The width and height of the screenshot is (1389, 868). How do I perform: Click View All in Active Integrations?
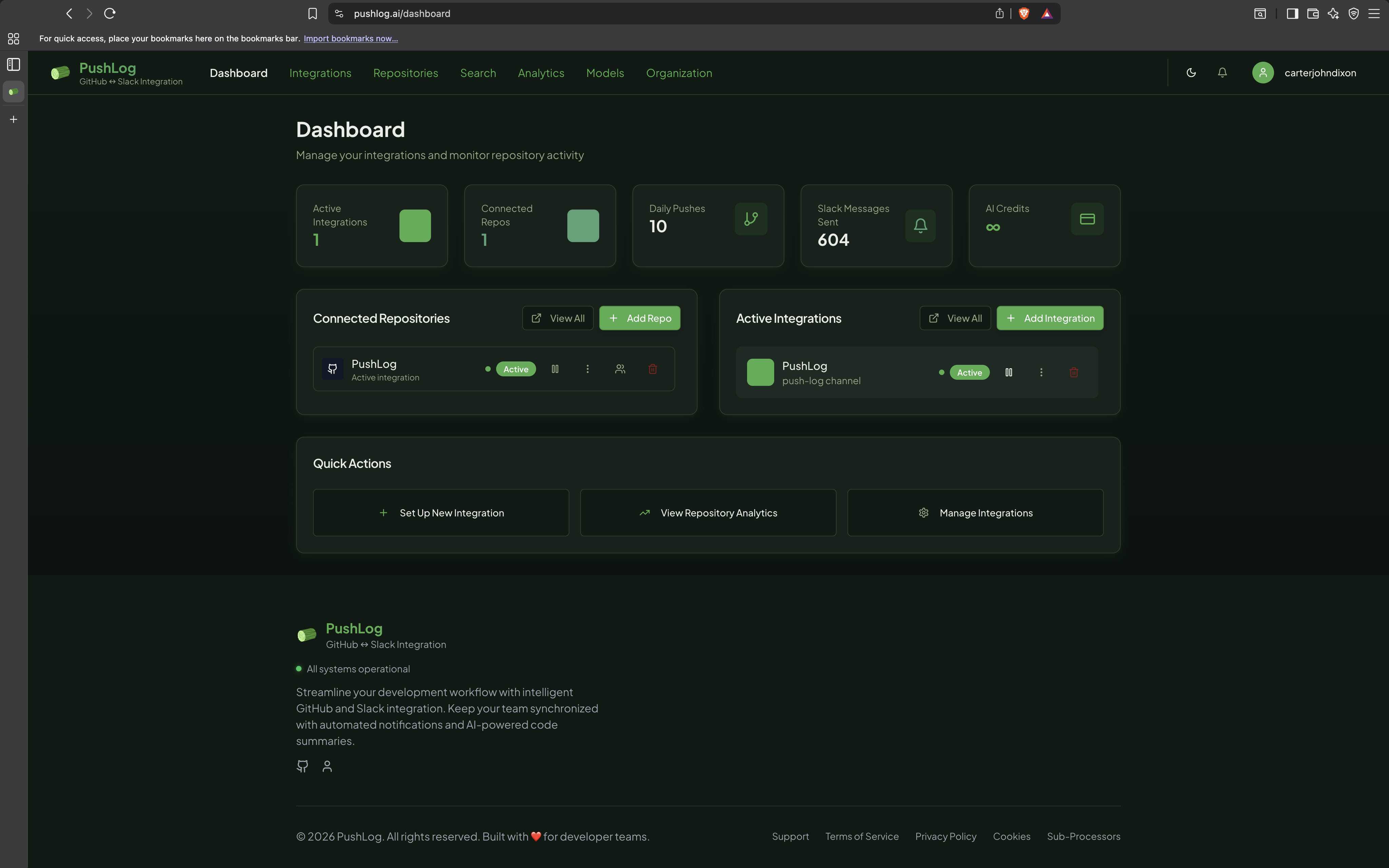pos(955,318)
